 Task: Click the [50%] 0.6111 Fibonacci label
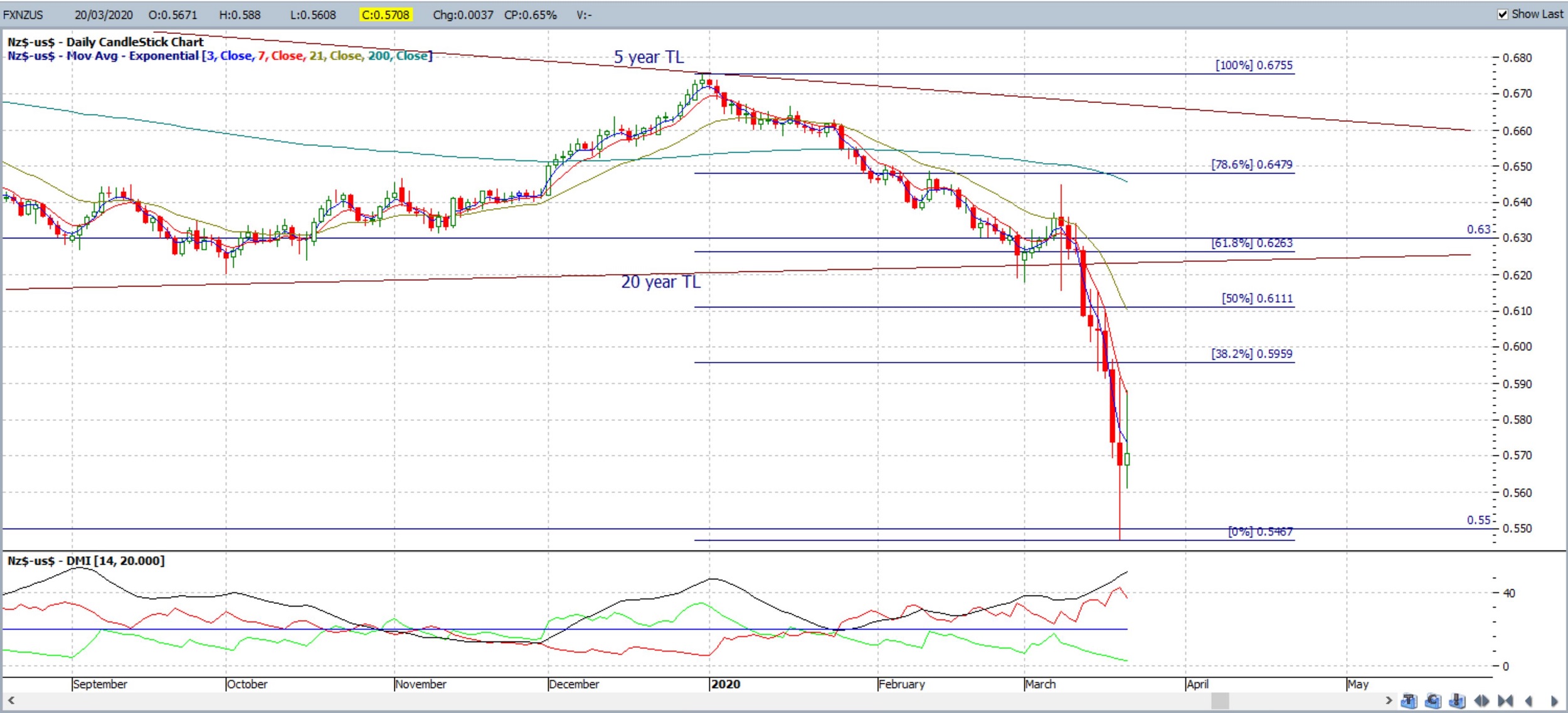pos(1257,298)
